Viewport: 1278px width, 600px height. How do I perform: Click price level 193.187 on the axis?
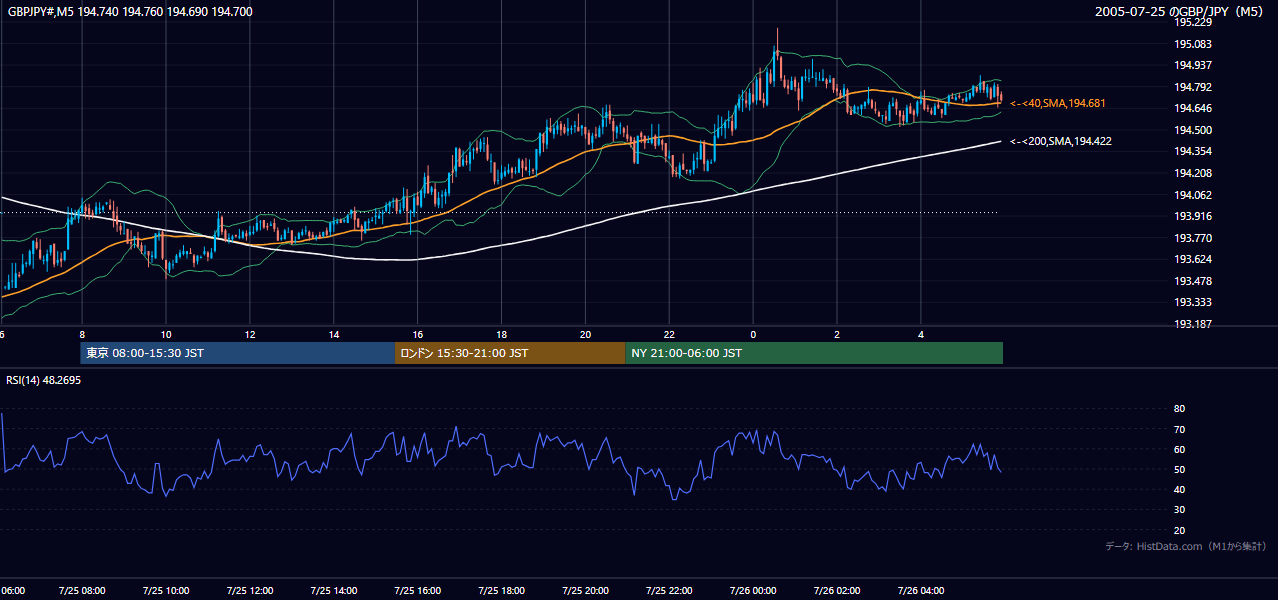point(1193,324)
